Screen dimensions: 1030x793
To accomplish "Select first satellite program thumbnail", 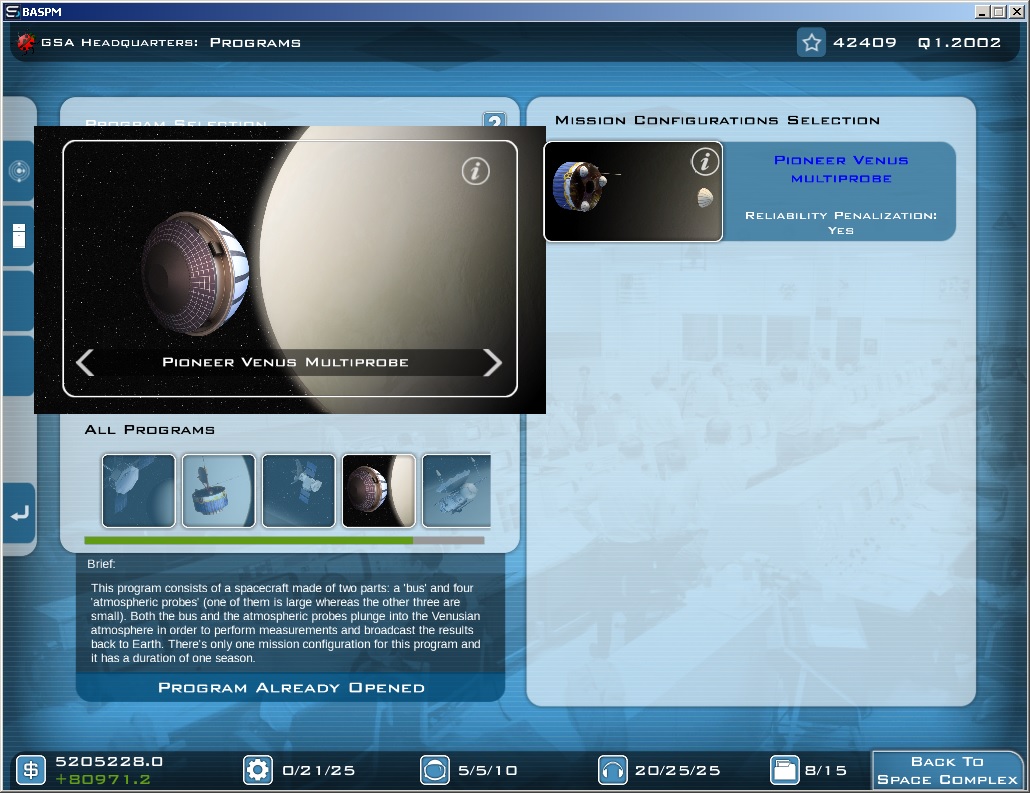I will pyautogui.click(x=139, y=491).
